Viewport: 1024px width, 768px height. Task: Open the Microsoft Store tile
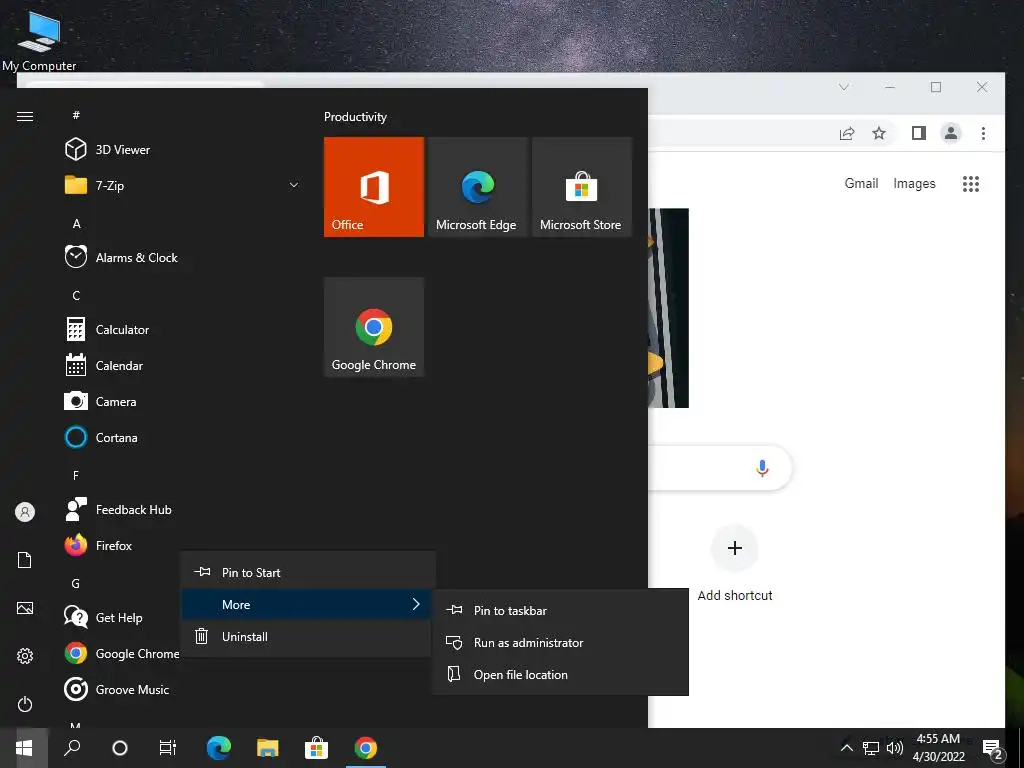(581, 187)
